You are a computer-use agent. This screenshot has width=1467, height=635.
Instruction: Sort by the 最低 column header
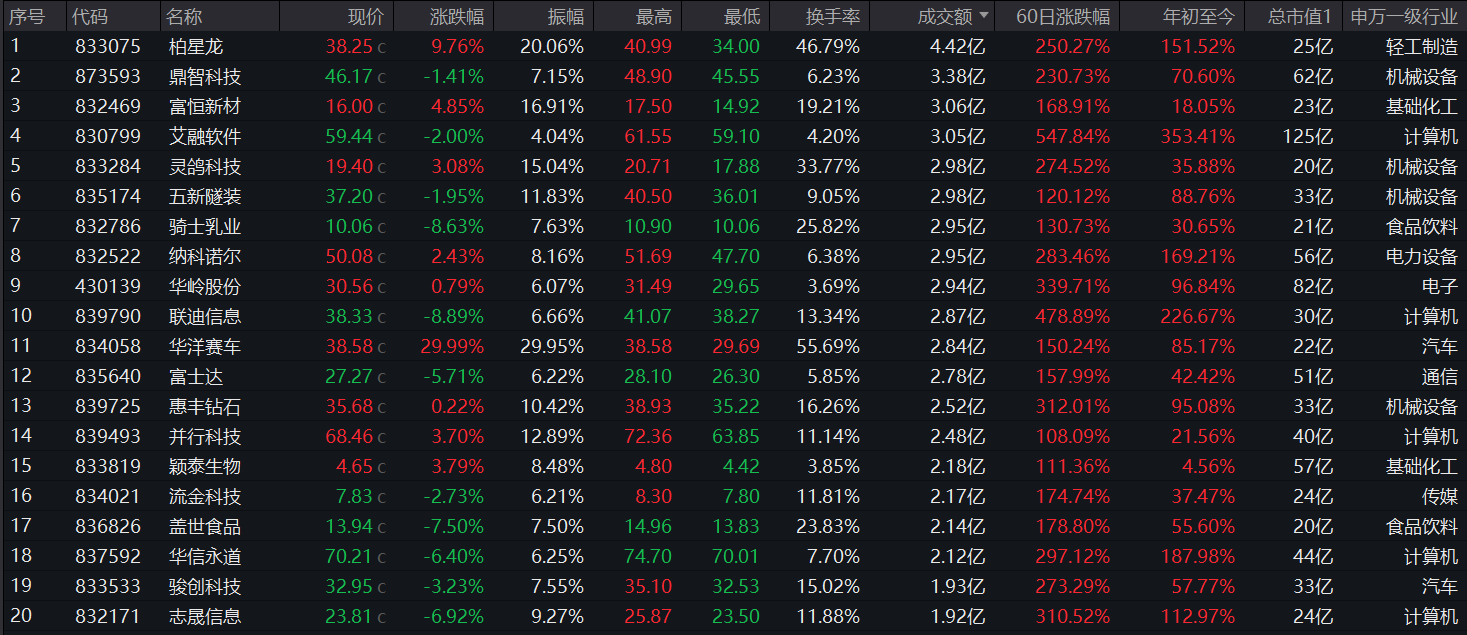click(742, 16)
